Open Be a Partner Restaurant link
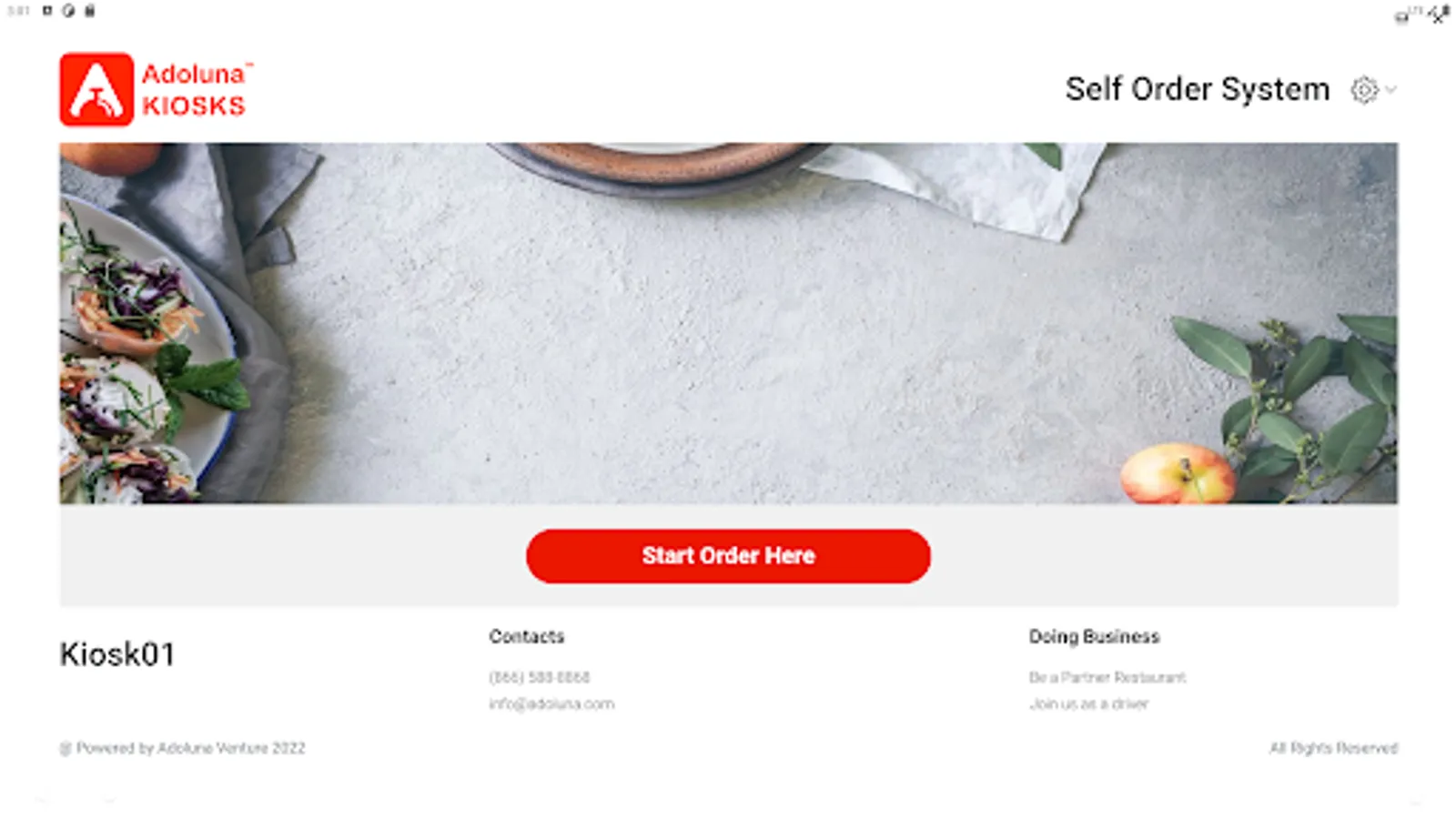 1107,677
